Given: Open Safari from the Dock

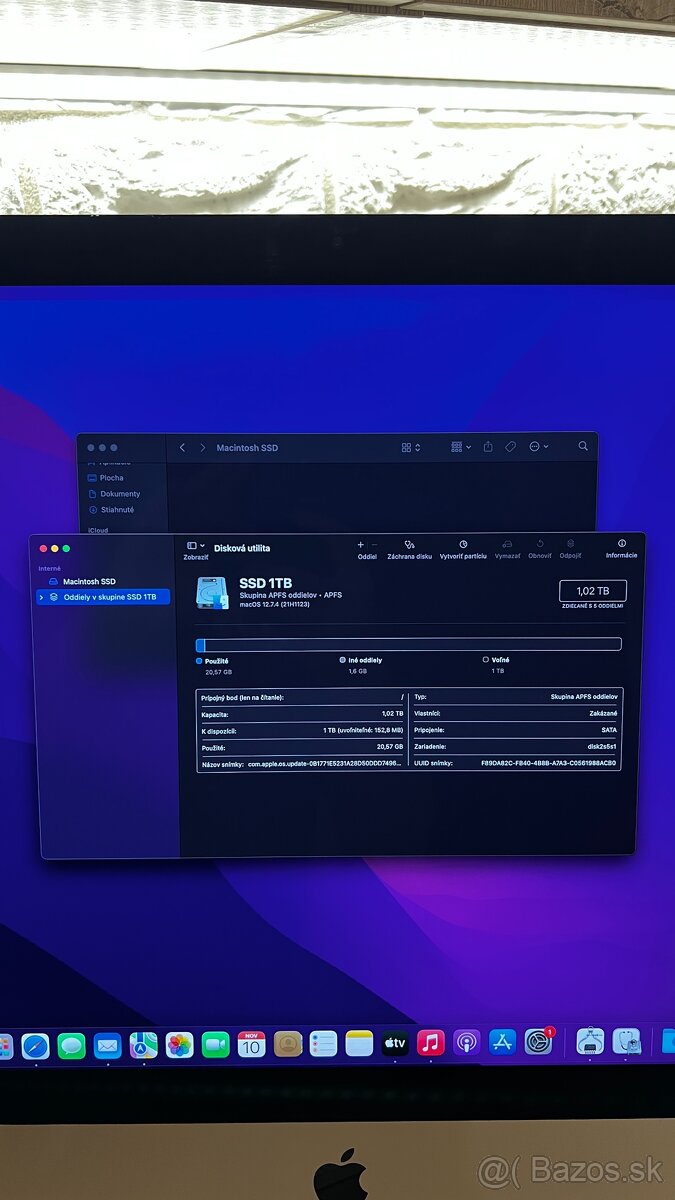Looking at the screenshot, I should pyautogui.click(x=36, y=1045).
